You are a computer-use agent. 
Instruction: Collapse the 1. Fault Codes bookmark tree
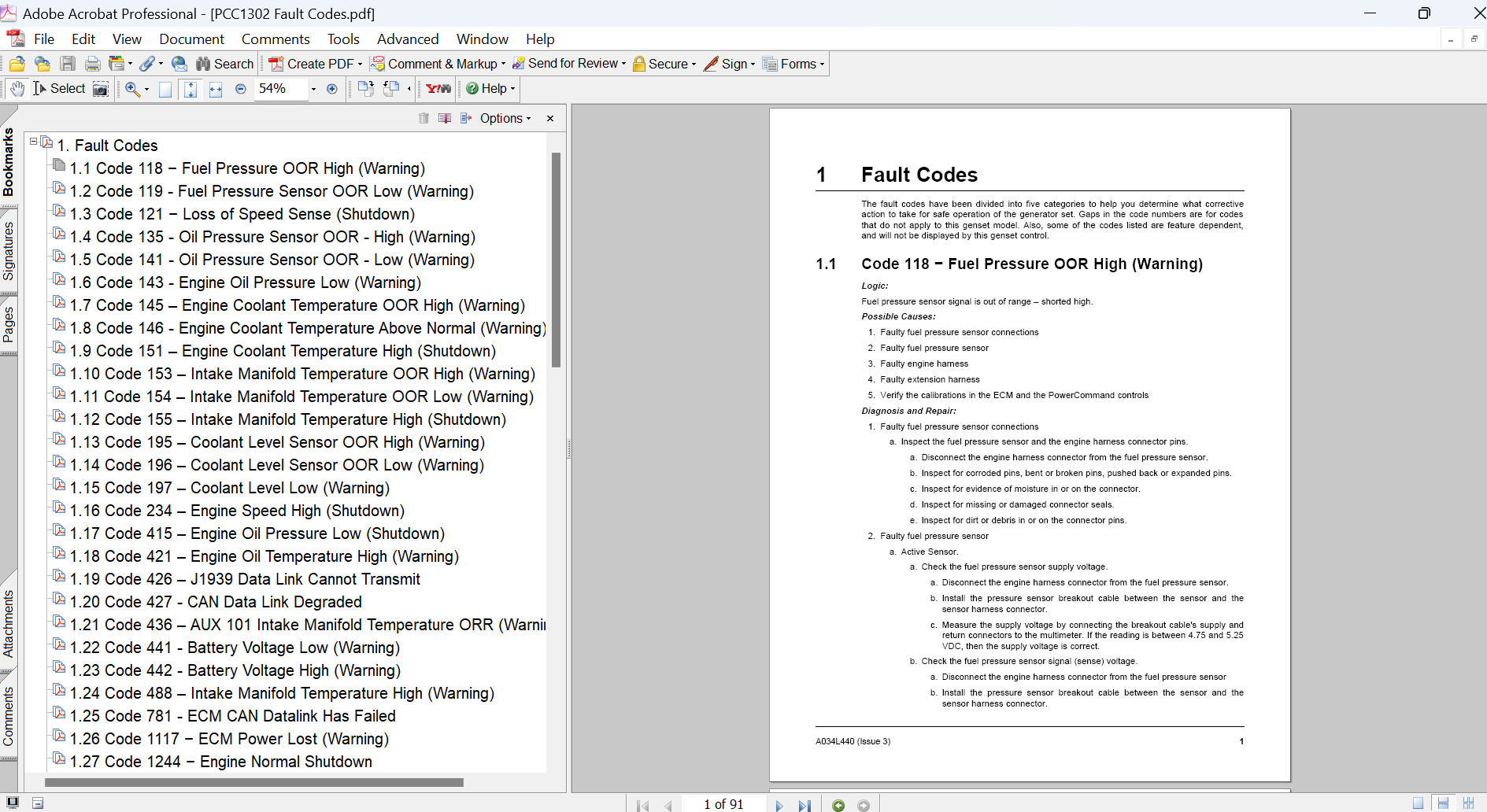tap(34, 142)
